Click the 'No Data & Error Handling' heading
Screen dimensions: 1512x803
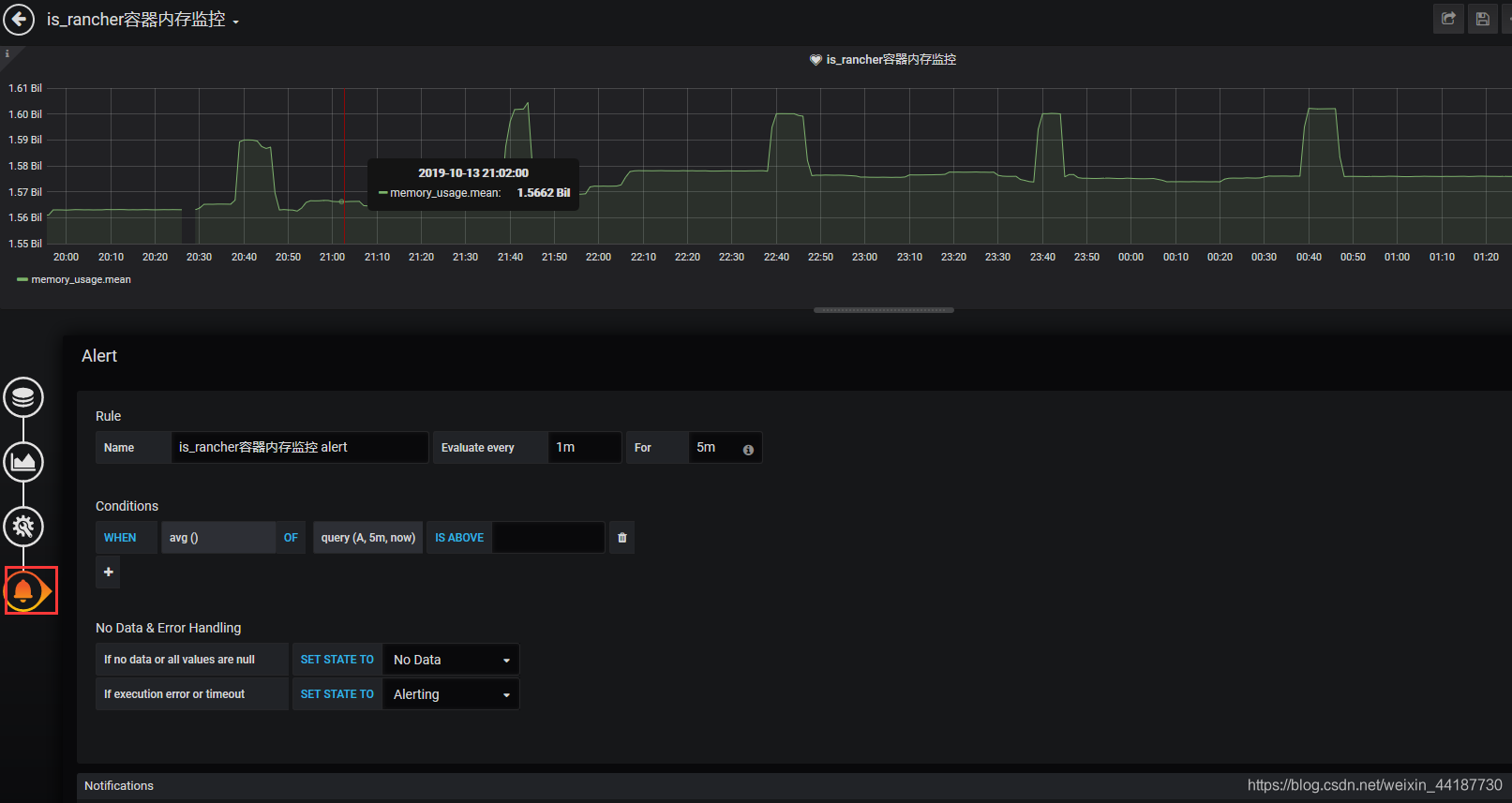click(168, 628)
